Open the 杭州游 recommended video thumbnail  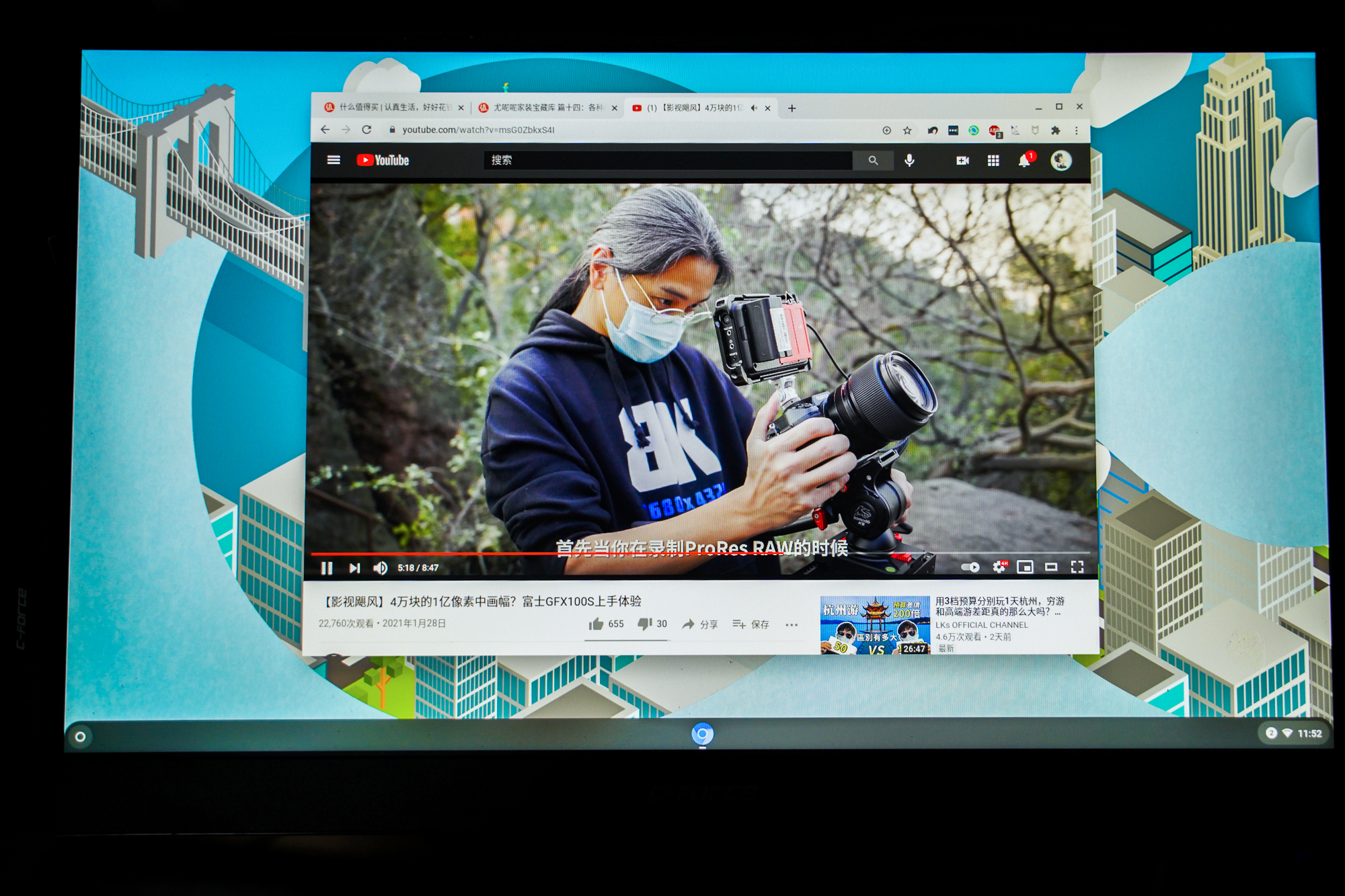pyautogui.click(x=875, y=624)
